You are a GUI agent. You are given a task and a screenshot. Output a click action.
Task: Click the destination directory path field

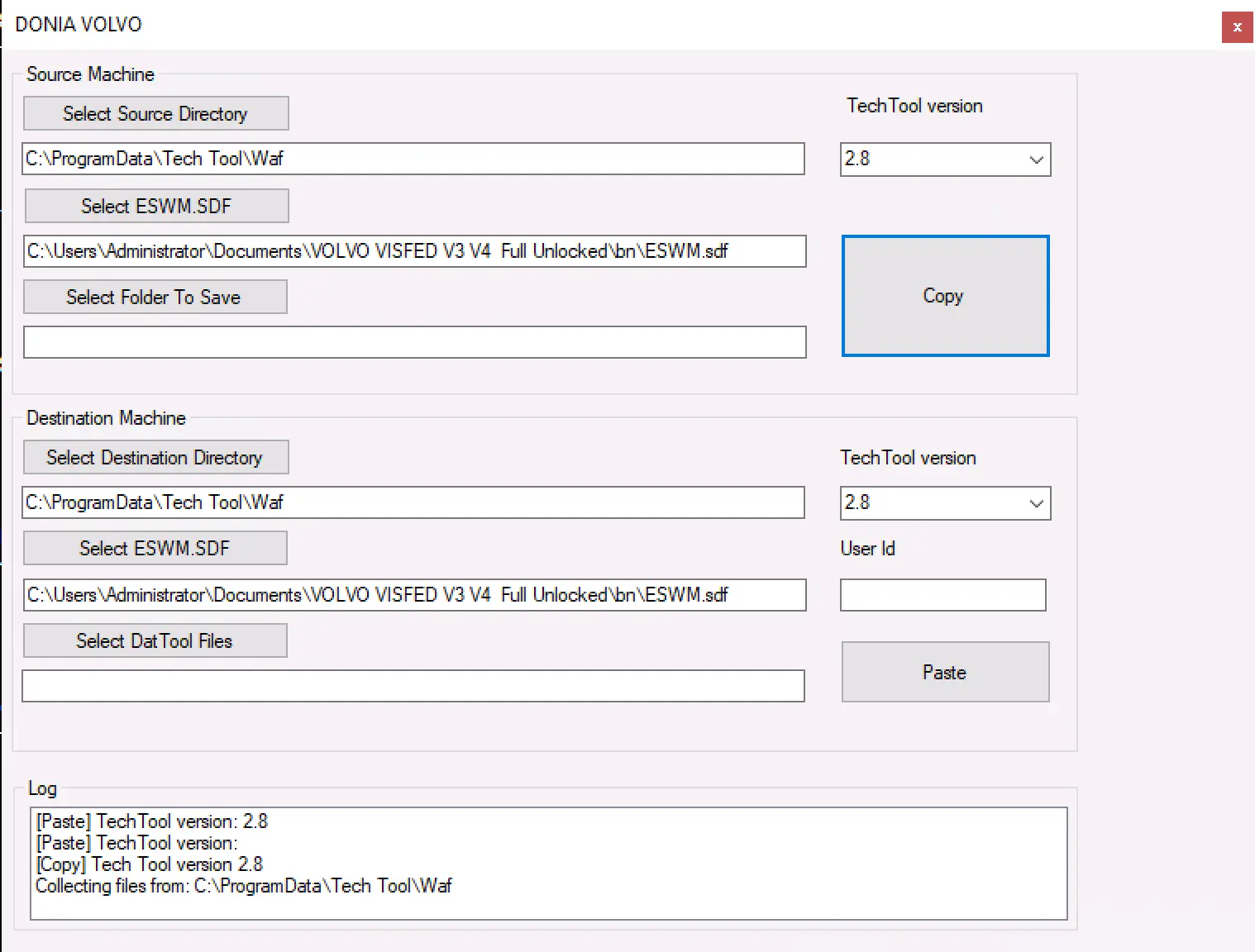(x=413, y=502)
